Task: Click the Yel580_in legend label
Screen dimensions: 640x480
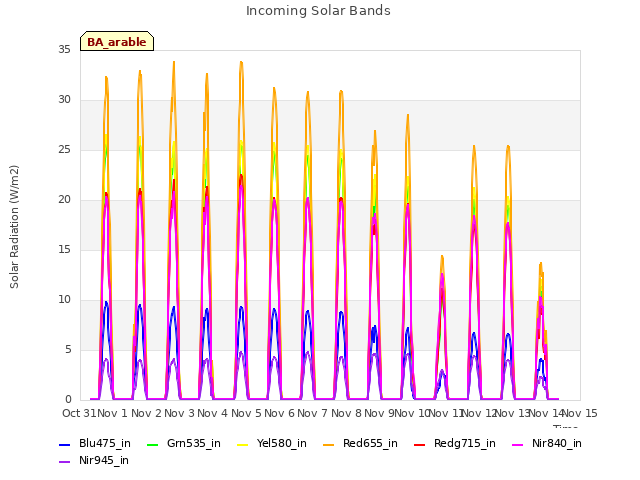Action: point(282,443)
